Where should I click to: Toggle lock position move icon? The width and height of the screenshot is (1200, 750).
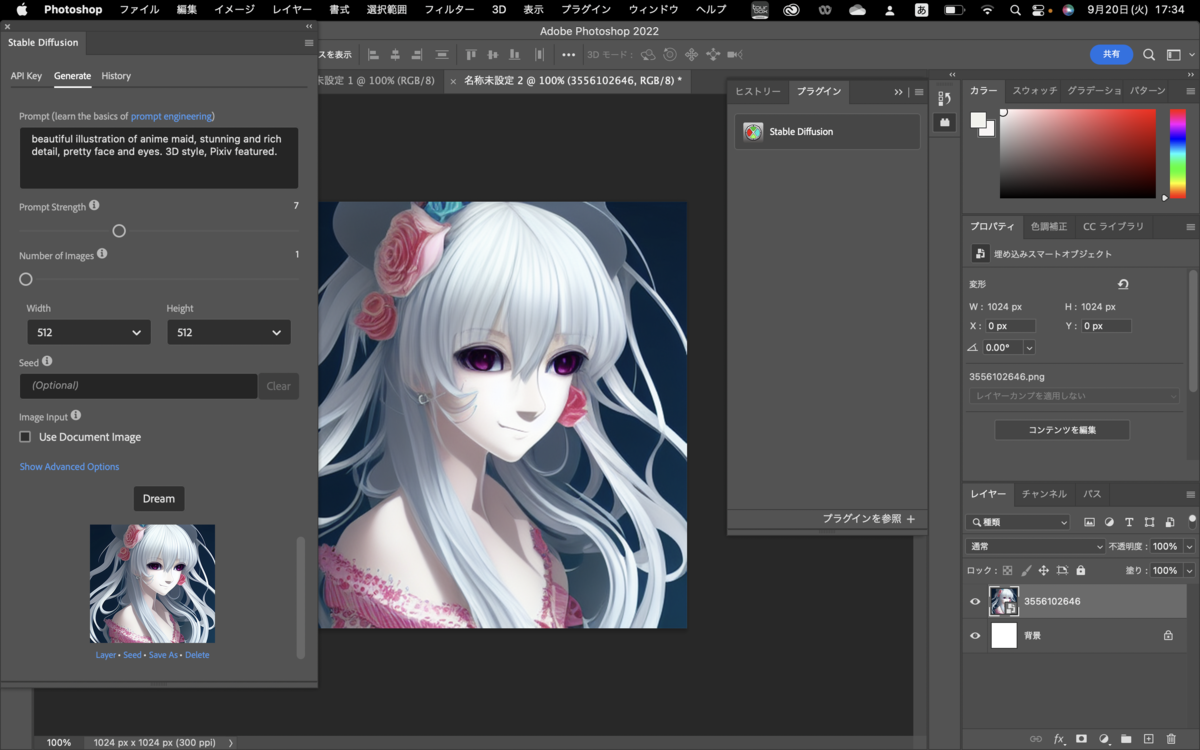pyautogui.click(x=1044, y=570)
